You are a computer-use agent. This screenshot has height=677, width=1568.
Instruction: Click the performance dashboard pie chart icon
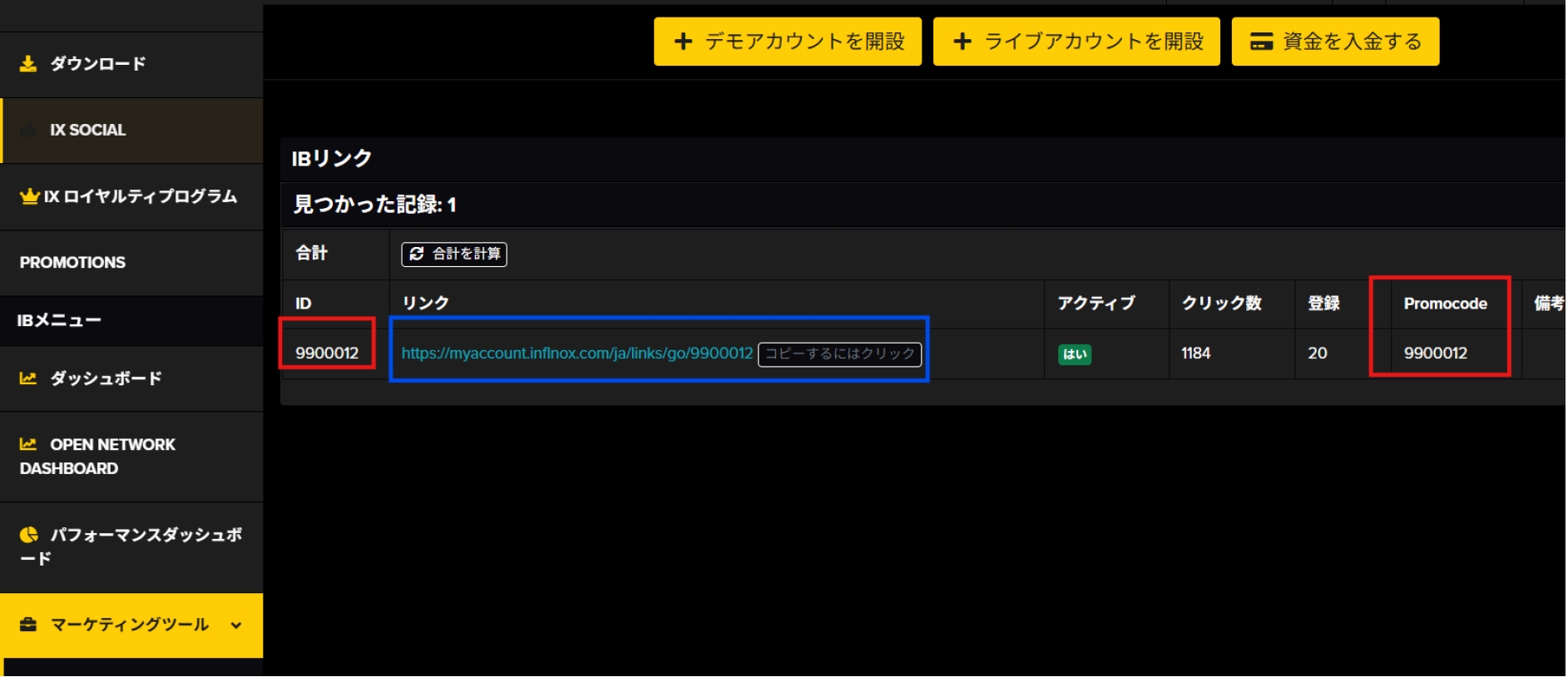tap(29, 535)
